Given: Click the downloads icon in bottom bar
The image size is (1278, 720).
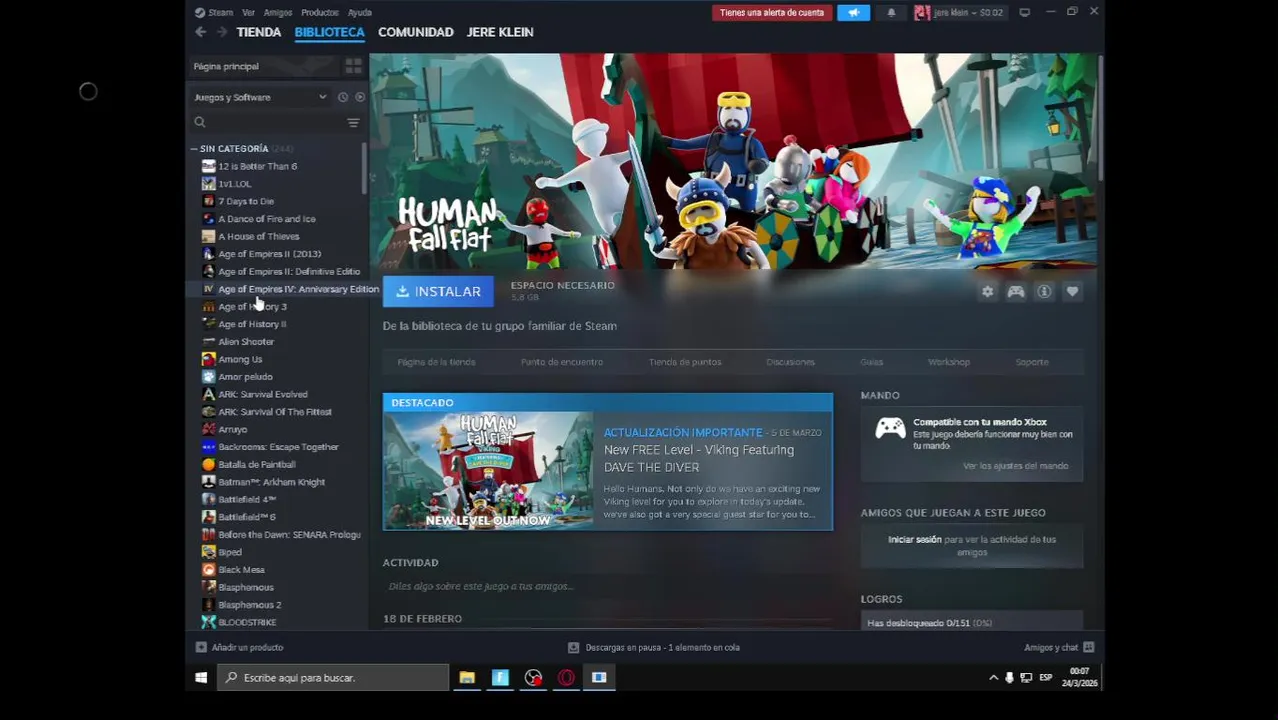Looking at the screenshot, I should [573, 647].
